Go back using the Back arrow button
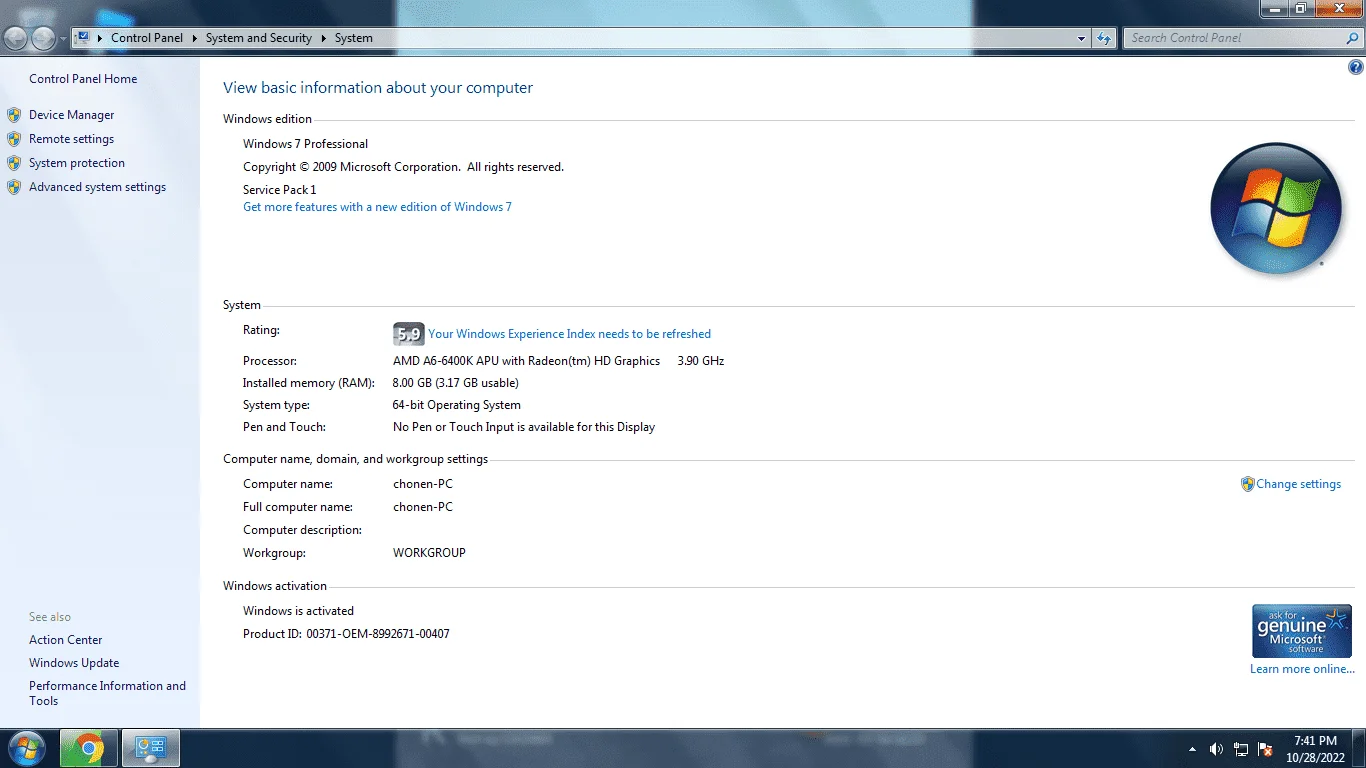The width and height of the screenshot is (1366, 768). 16,38
